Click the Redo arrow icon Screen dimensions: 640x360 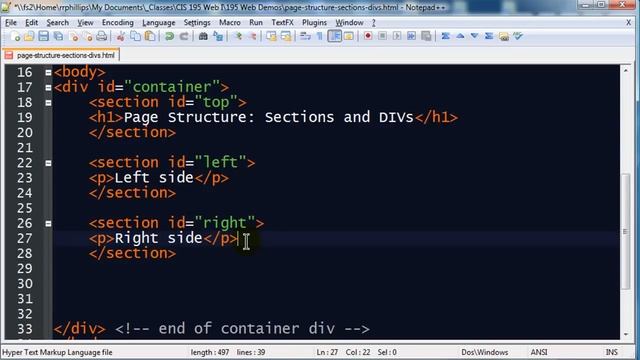tap(184, 37)
